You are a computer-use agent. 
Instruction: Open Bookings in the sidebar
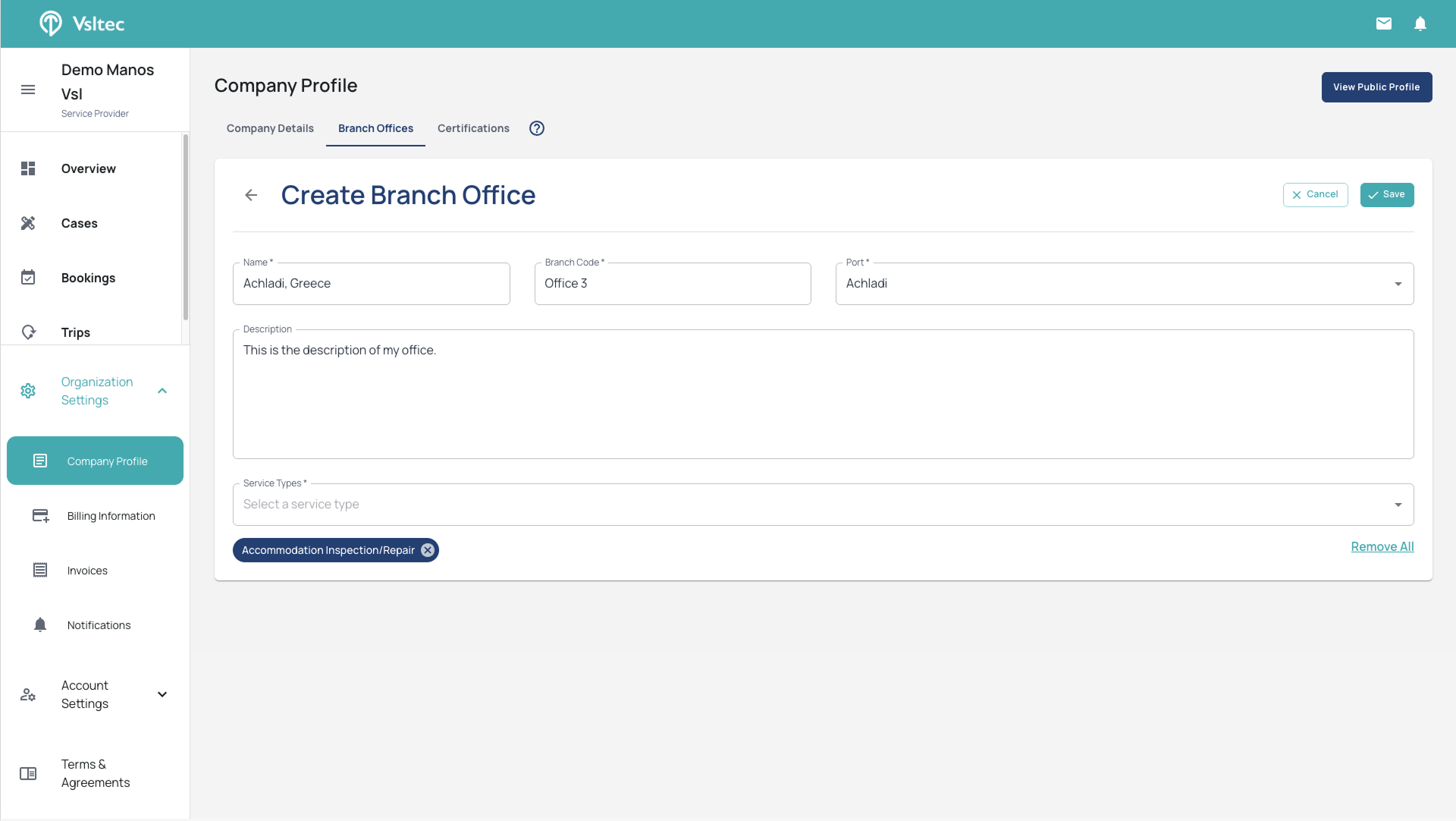[x=88, y=278]
